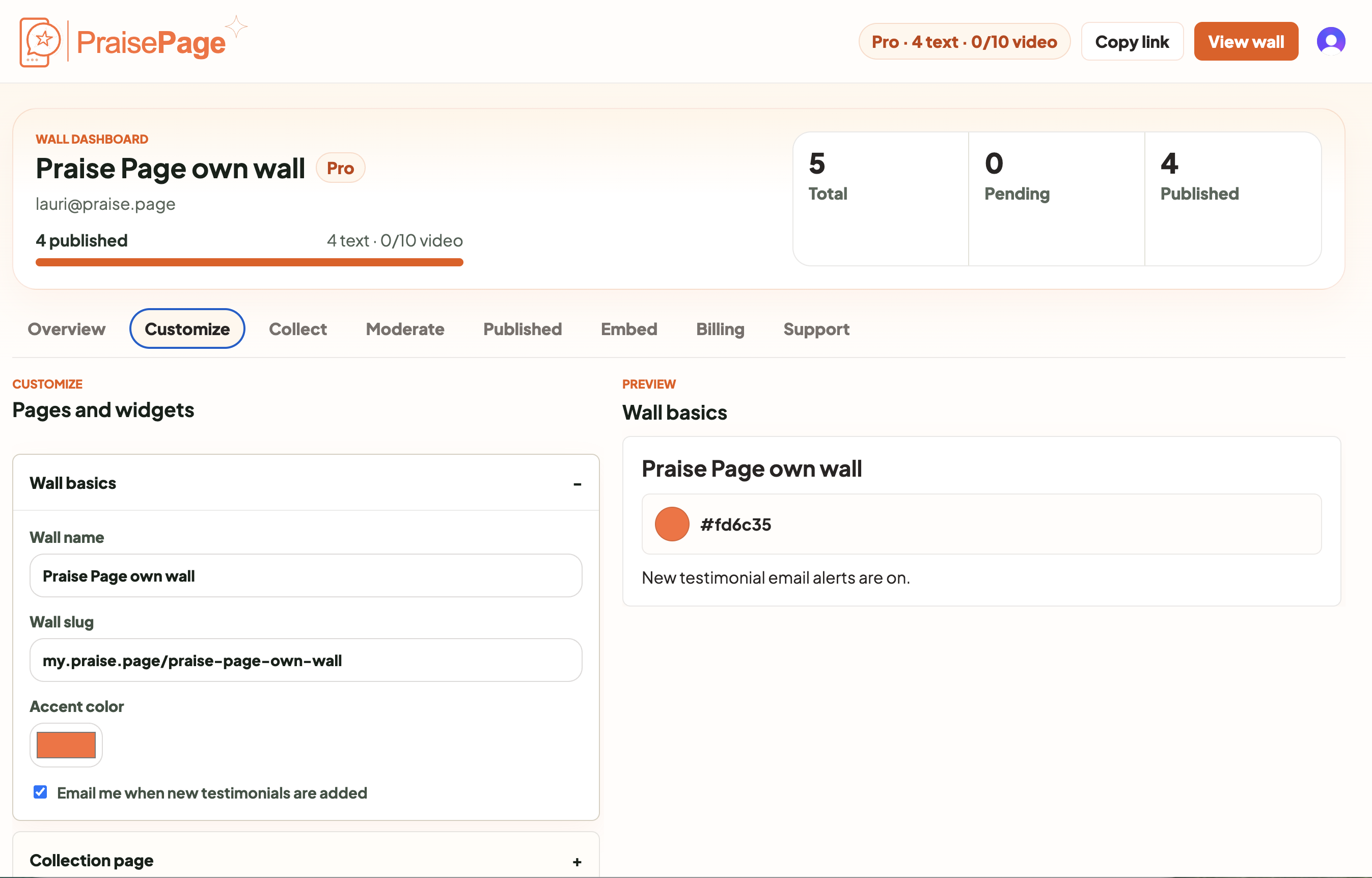Click the Wall name input field
This screenshot has width=1372, height=878.
(x=306, y=576)
